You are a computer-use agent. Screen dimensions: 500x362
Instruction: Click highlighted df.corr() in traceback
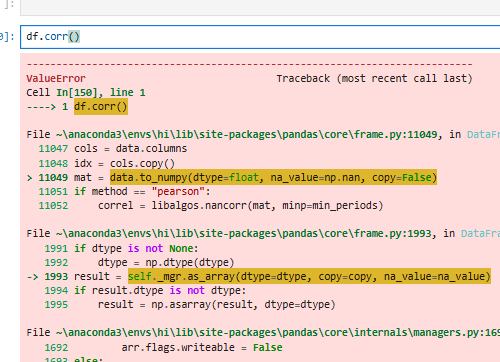[101, 107]
